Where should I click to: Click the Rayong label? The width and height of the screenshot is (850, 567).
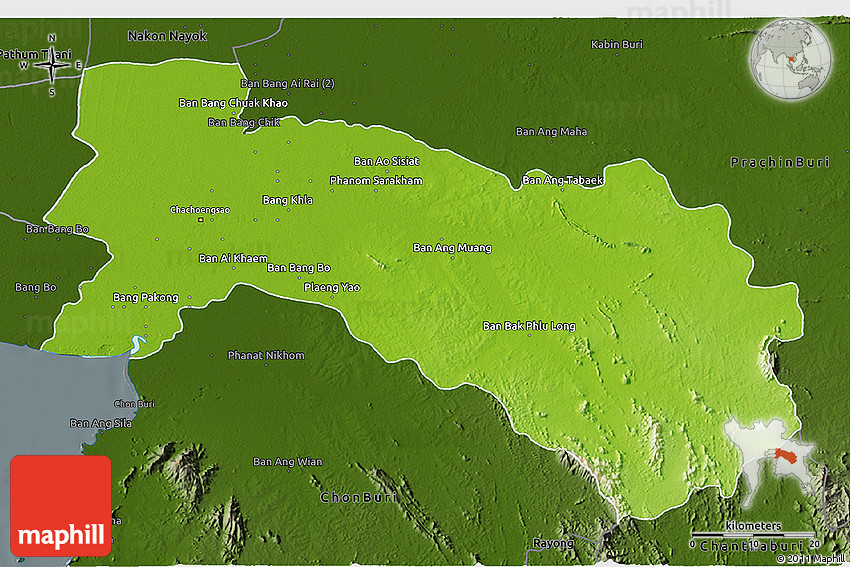[553, 543]
